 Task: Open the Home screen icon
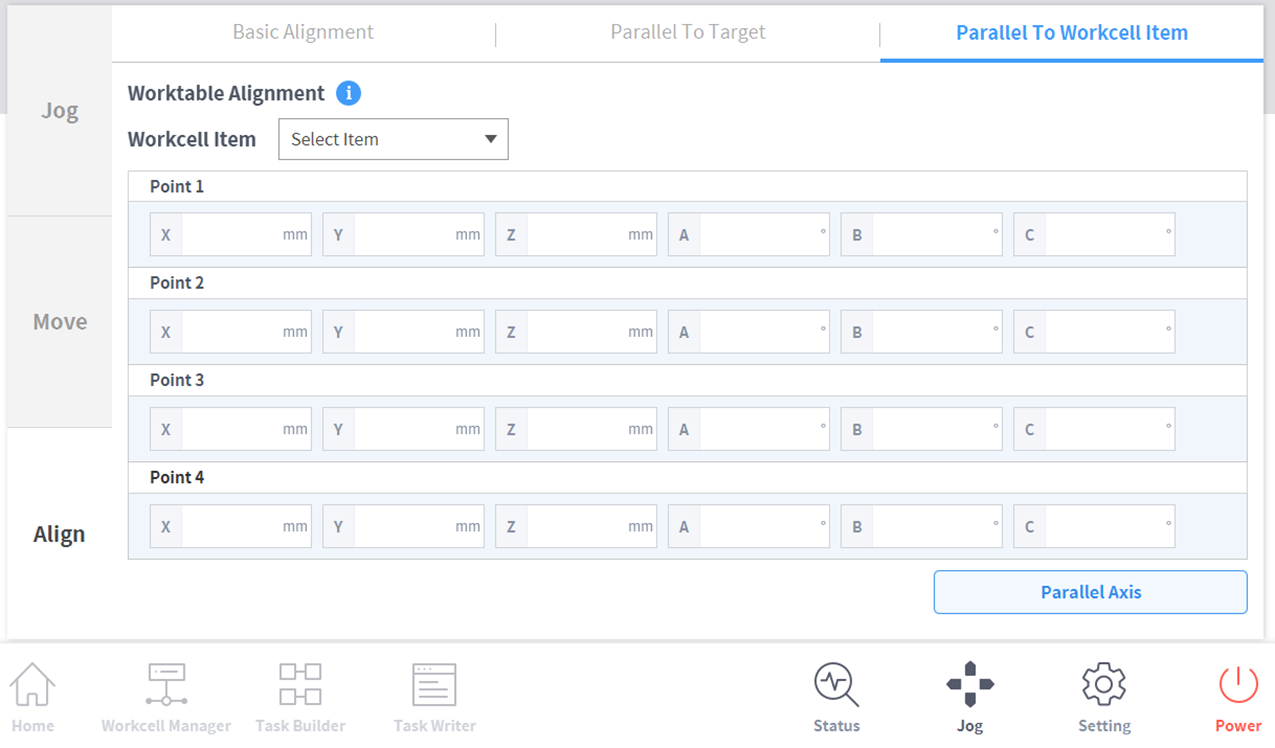click(32, 686)
